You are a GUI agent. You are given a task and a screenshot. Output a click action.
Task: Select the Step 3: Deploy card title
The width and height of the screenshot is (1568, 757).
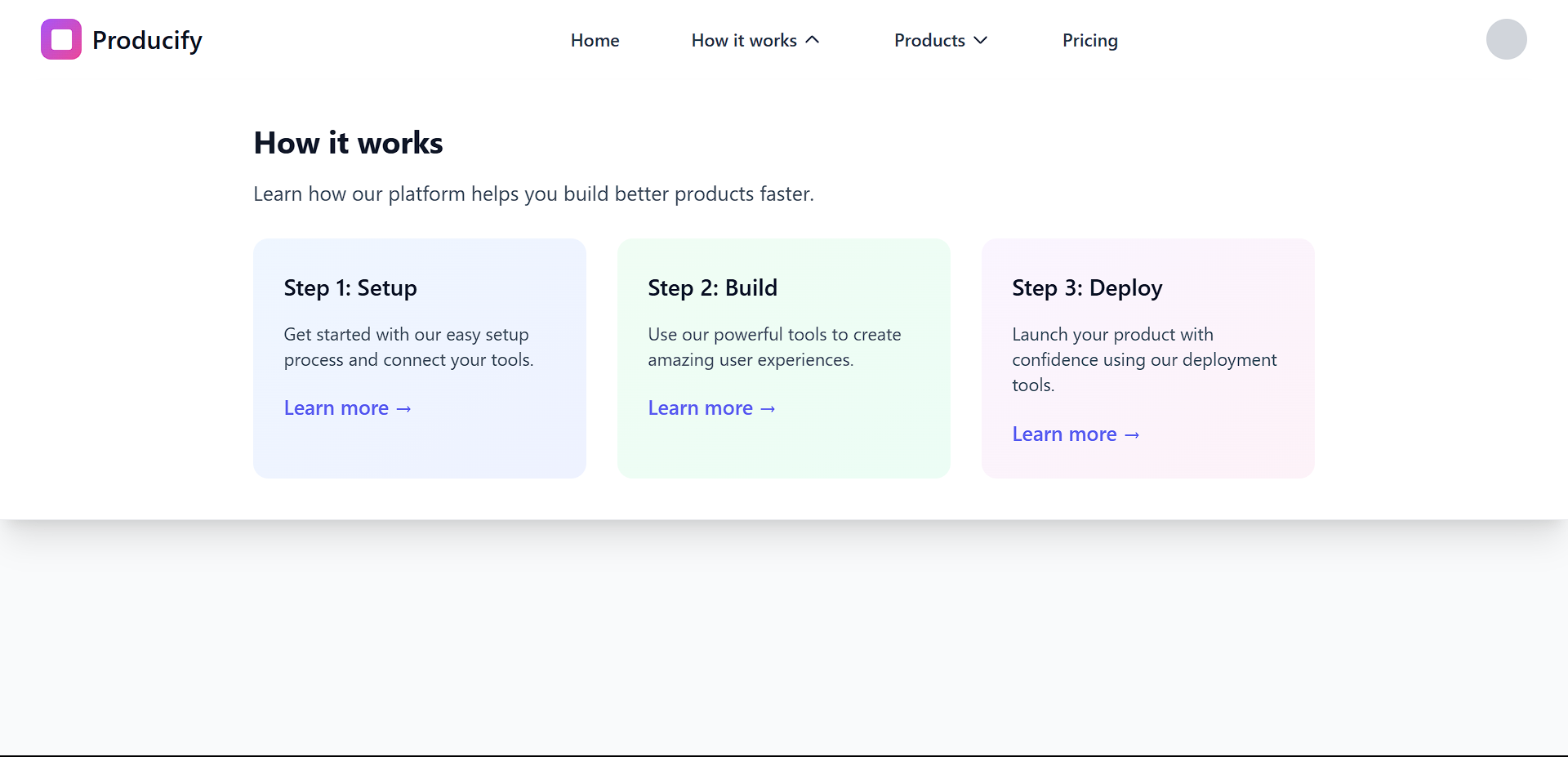point(1087,287)
